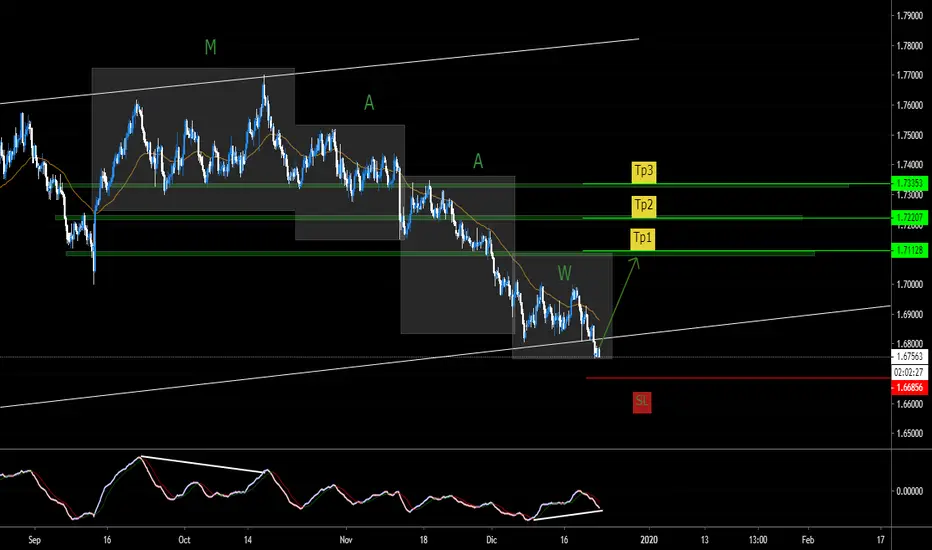Click the Nov date on time axis
Viewport: 932px width, 550px height.
click(346, 540)
